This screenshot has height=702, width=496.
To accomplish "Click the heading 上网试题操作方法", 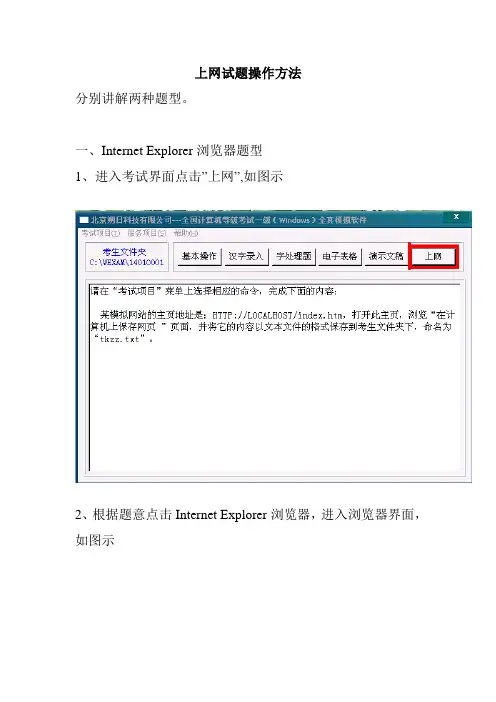I will (x=248, y=73).
